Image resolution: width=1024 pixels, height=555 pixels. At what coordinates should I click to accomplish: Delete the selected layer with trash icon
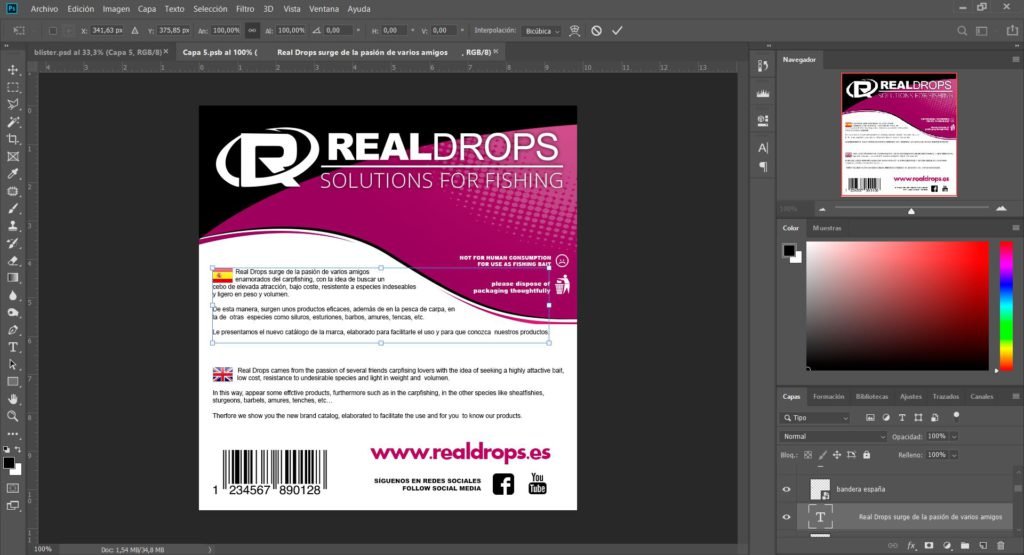(x=1000, y=546)
